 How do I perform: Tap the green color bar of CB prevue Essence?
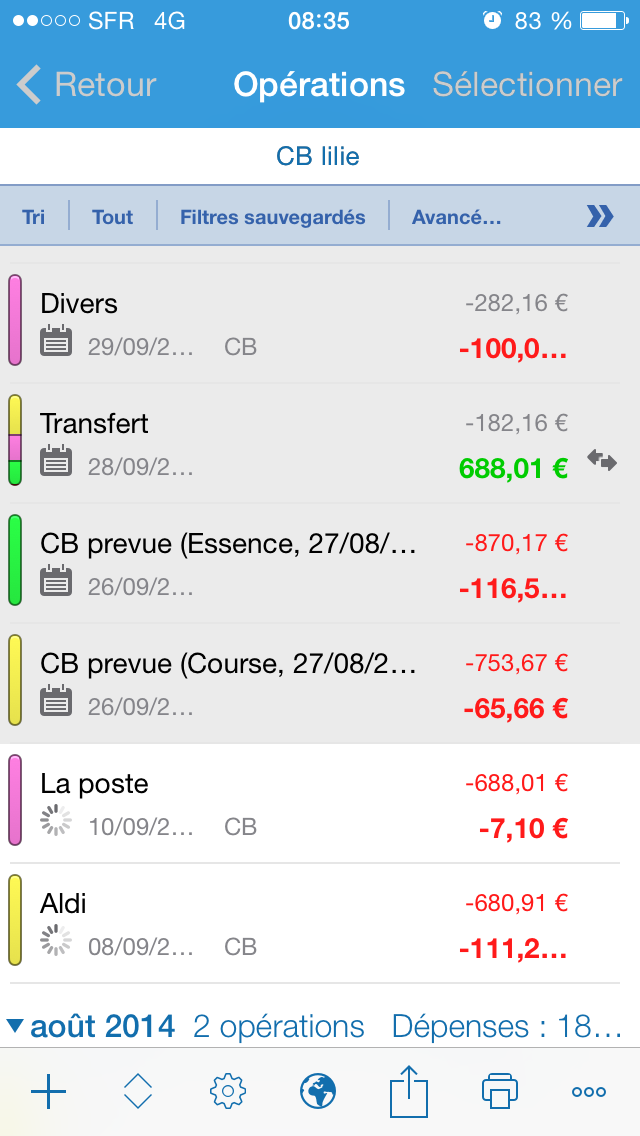click(x=15, y=559)
